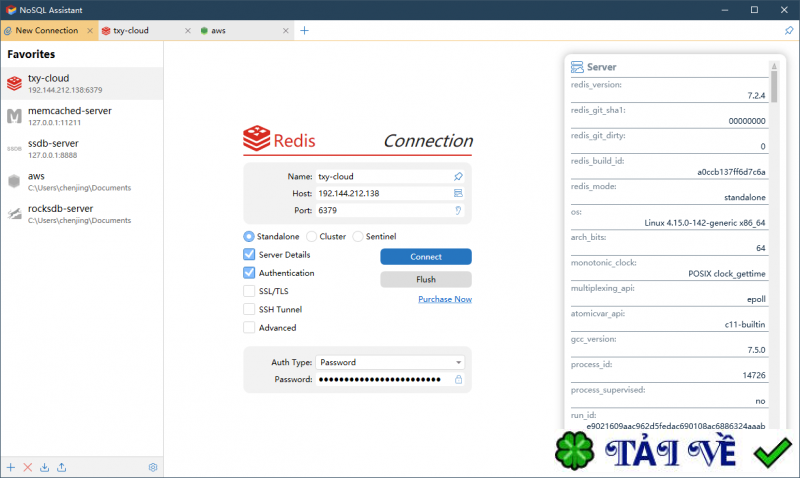800x478 pixels.
Task: Click the gcc_version value 7.5.0
Action: pyautogui.click(x=756, y=350)
